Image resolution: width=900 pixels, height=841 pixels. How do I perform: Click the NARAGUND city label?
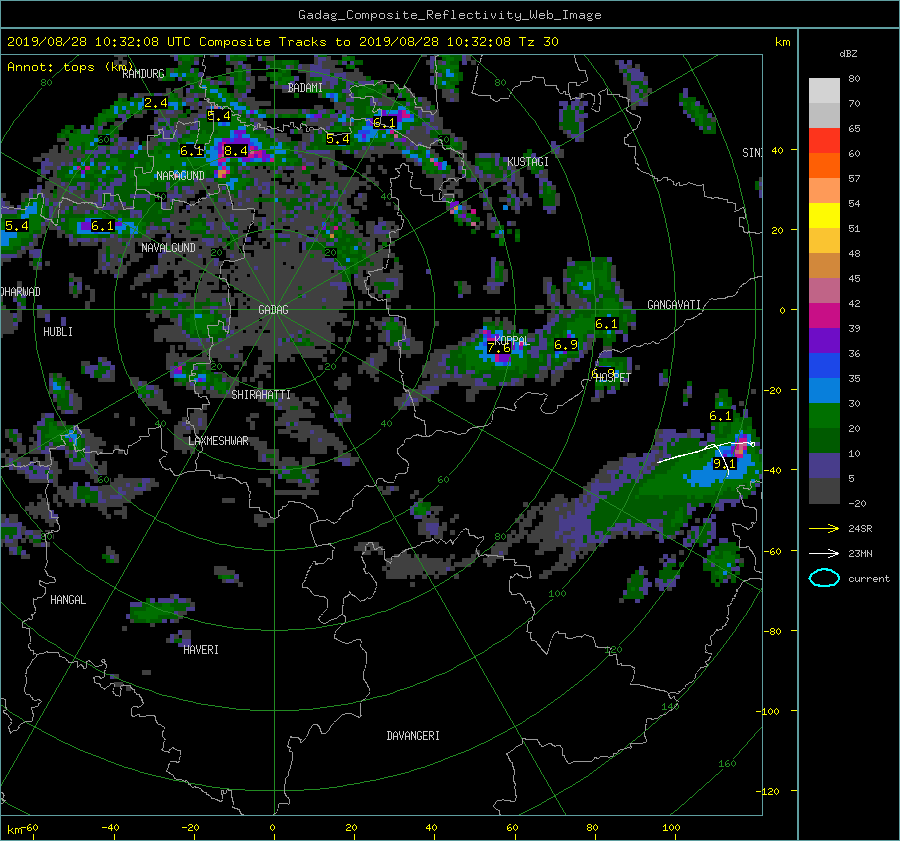180,176
